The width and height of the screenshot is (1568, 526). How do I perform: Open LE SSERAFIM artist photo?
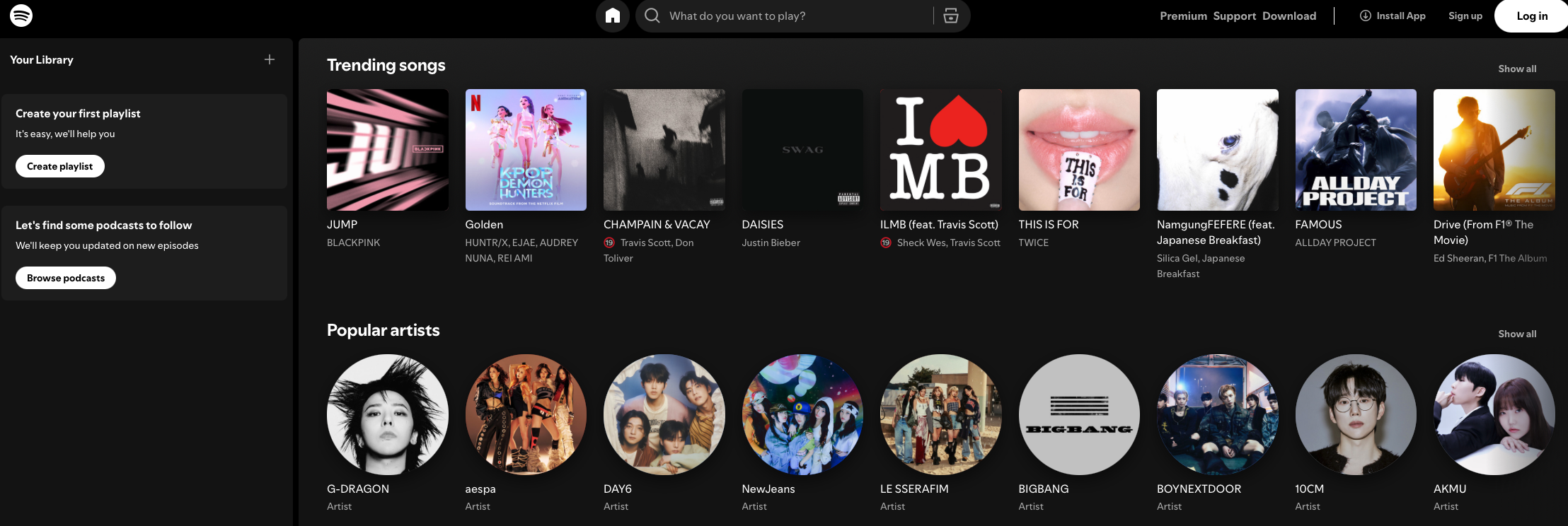941,415
